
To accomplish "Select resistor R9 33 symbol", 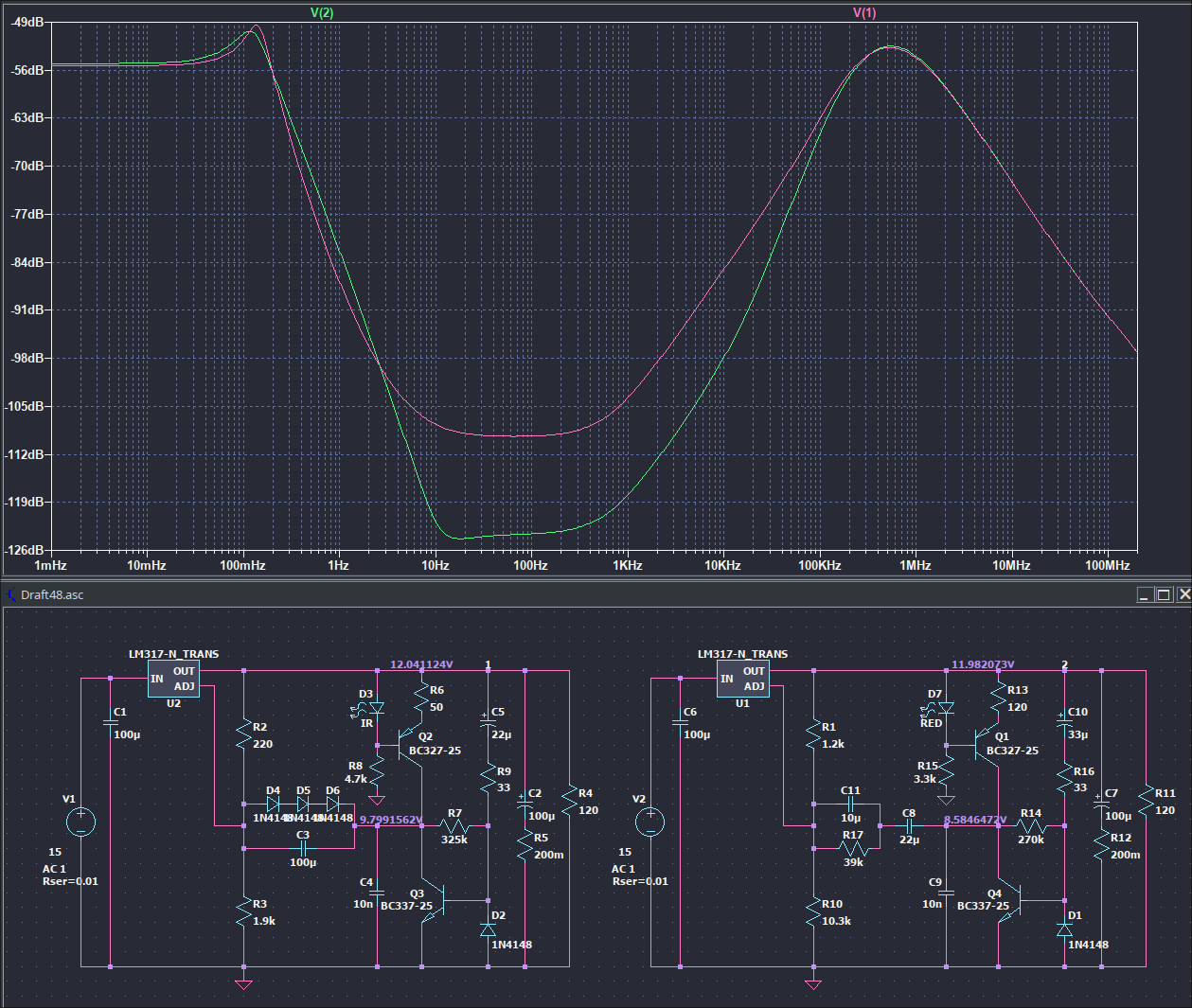I will point(489,779).
